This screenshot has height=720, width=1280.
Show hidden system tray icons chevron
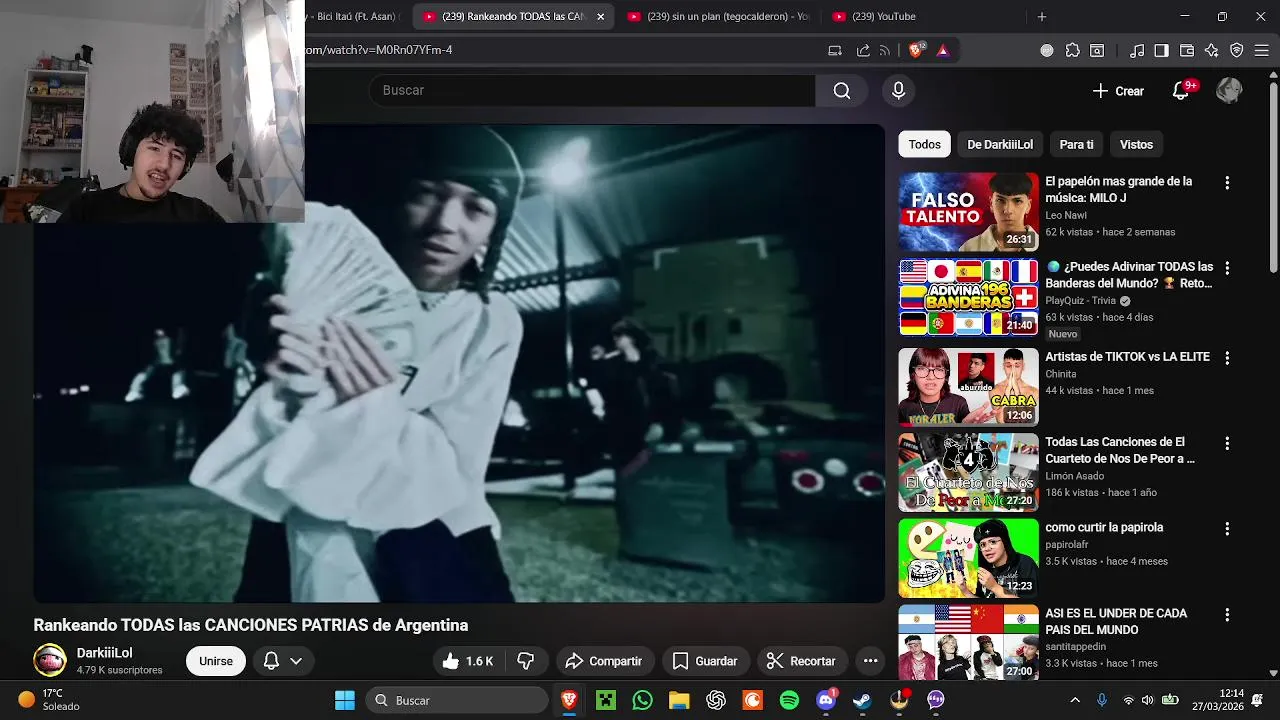[x=1075, y=700]
